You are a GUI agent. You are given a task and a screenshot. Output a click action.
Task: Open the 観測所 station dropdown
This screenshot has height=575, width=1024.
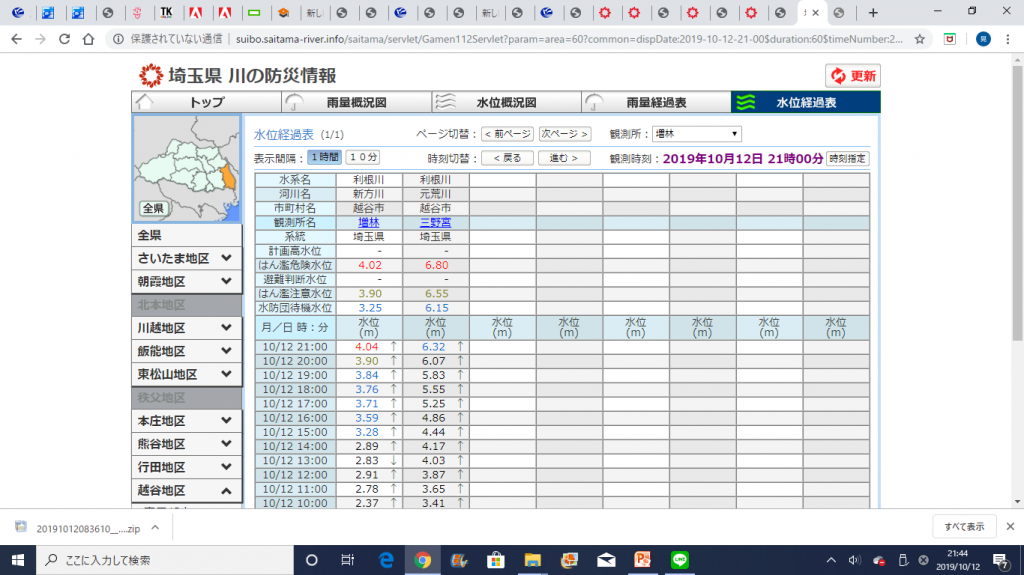pos(697,134)
